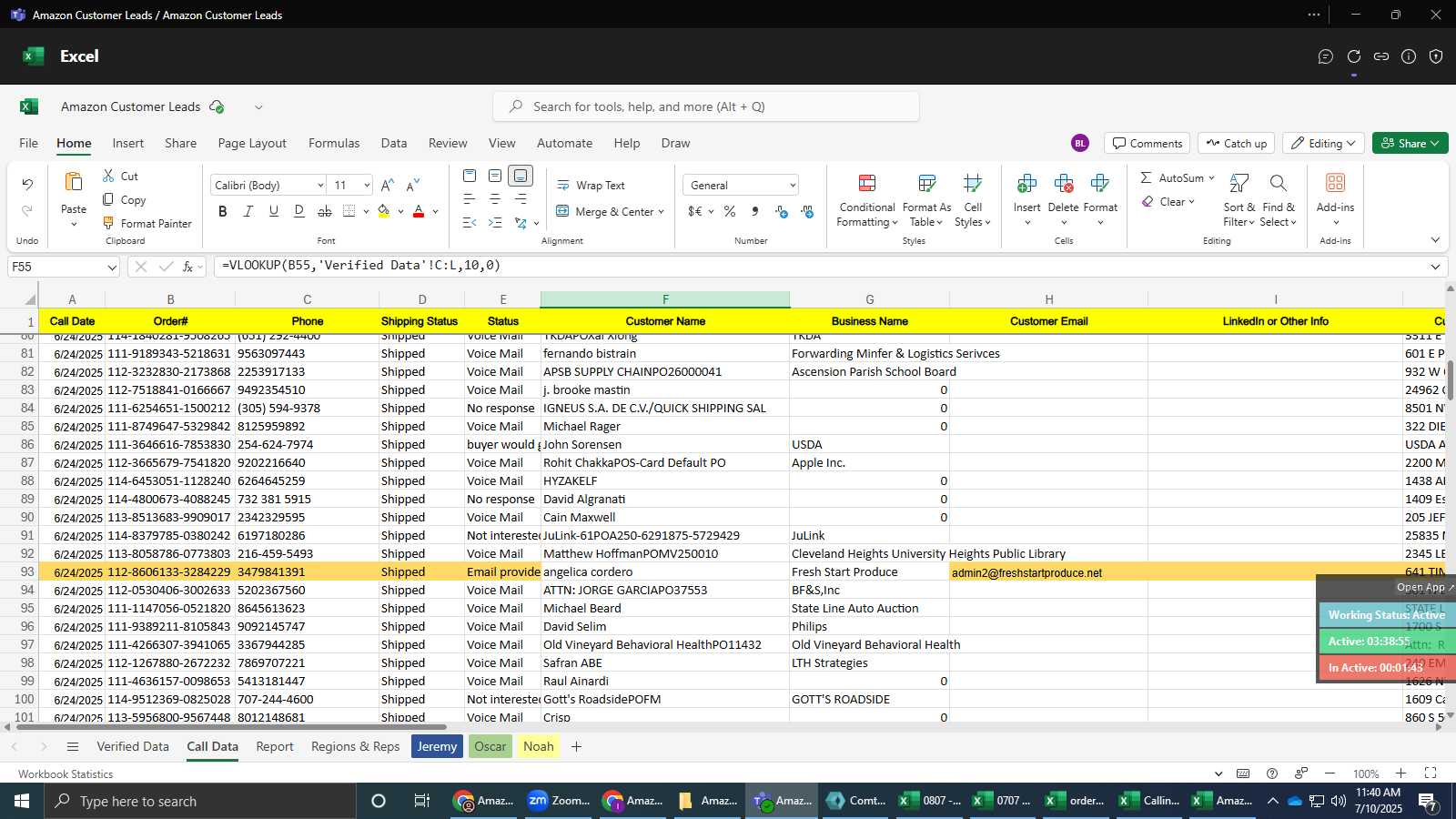
Task: Click the Share button
Action: [x=1410, y=143]
